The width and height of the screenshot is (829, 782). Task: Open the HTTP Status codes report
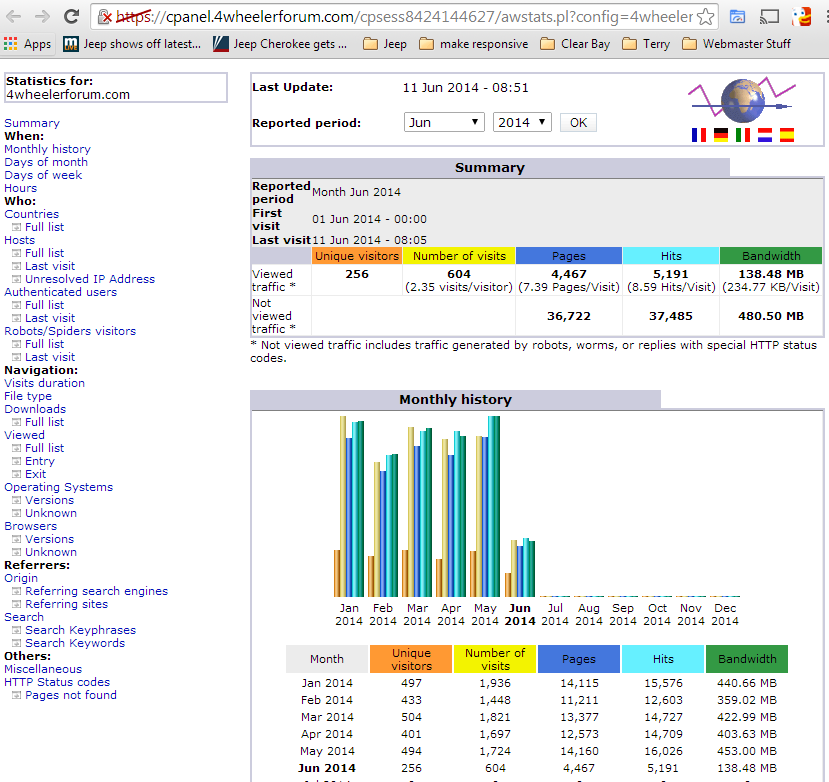tap(57, 682)
